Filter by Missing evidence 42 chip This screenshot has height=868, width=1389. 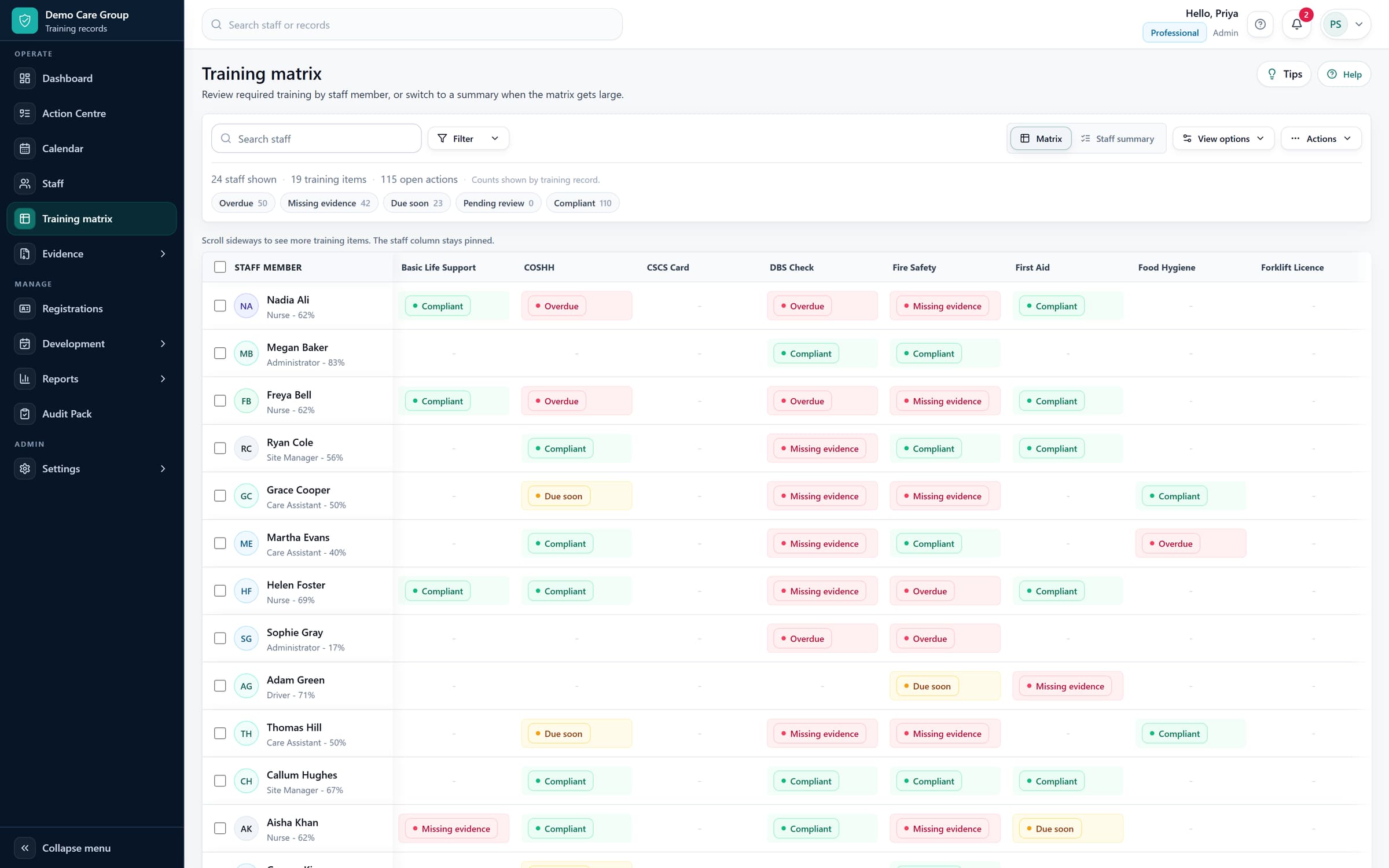pyautogui.click(x=329, y=203)
